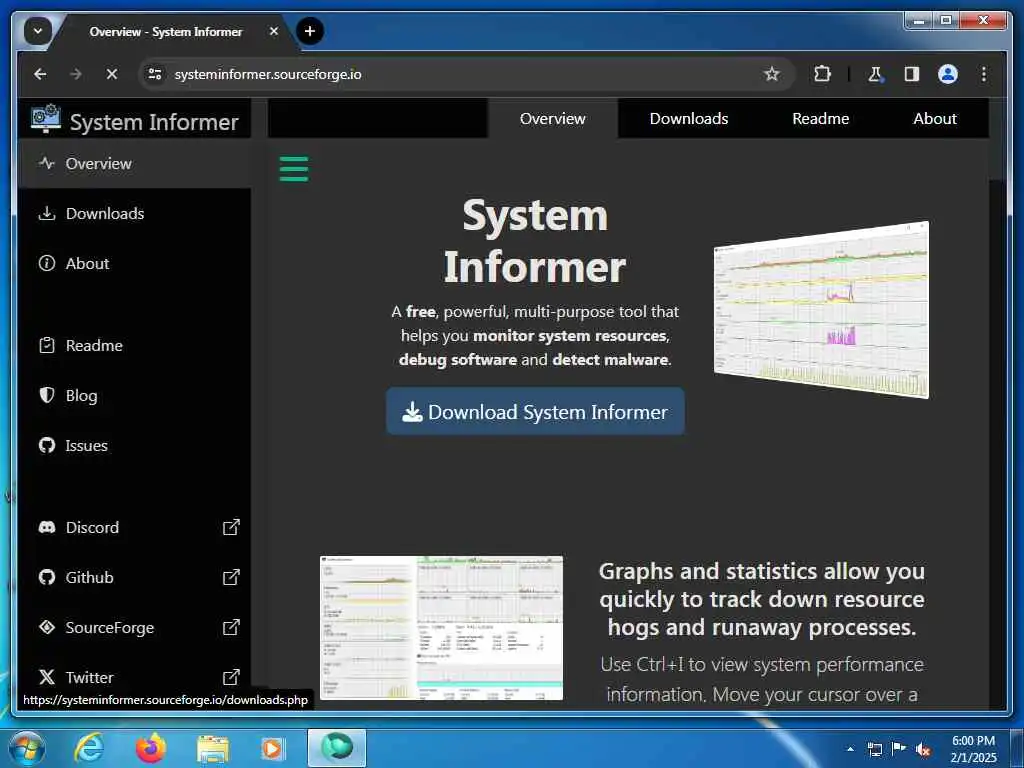Image resolution: width=1024 pixels, height=768 pixels.
Task: Open the Chrome Labs flask icon
Action: [x=875, y=74]
